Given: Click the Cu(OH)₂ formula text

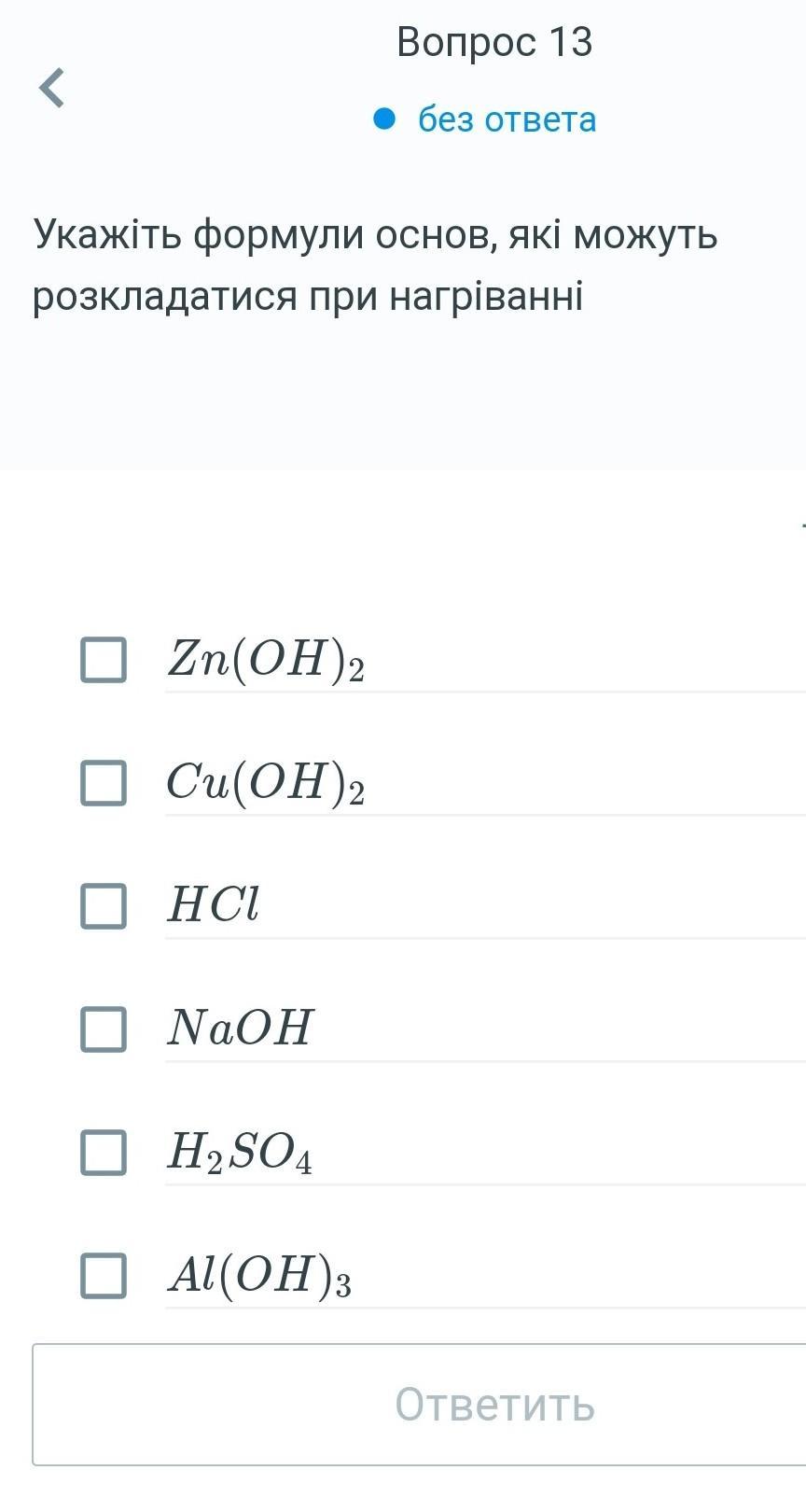Looking at the screenshot, I should point(266,782).
